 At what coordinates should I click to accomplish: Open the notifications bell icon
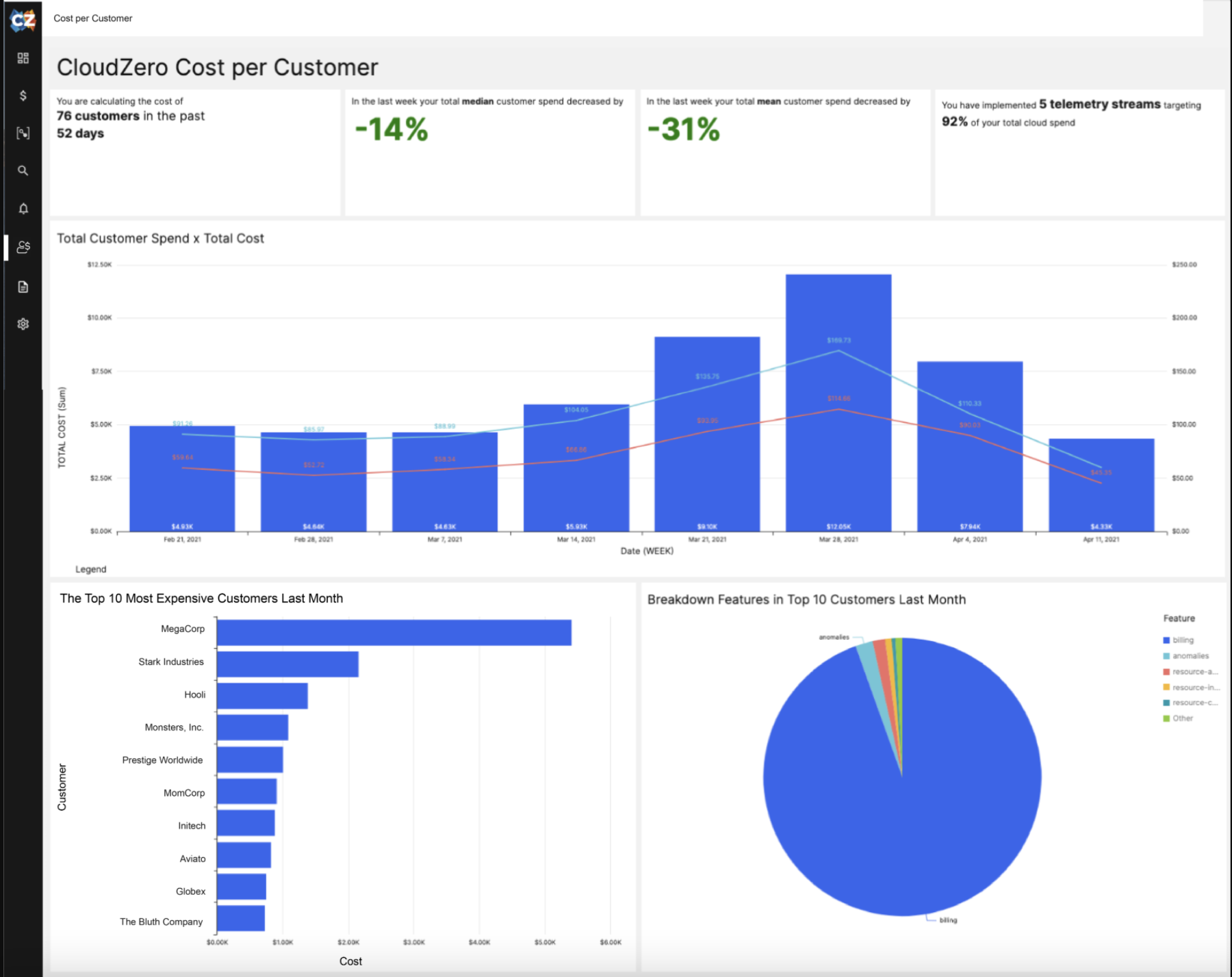point(23,209)
